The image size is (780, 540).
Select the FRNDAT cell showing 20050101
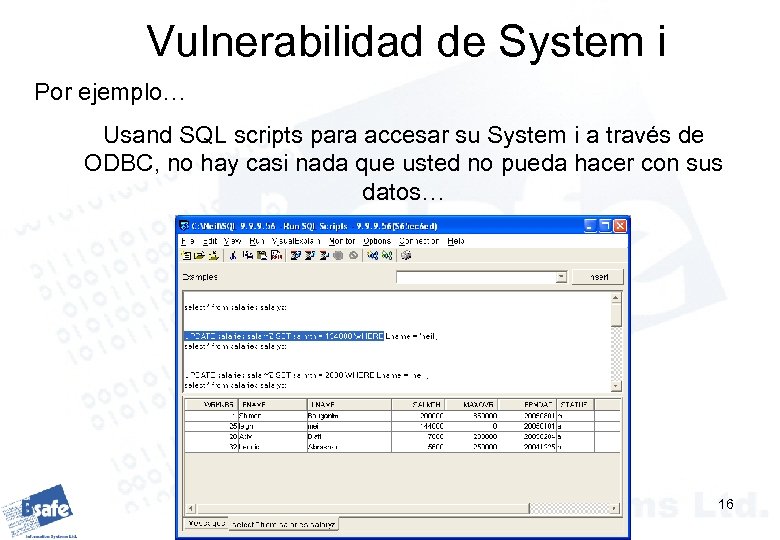[x=527, y=426]
